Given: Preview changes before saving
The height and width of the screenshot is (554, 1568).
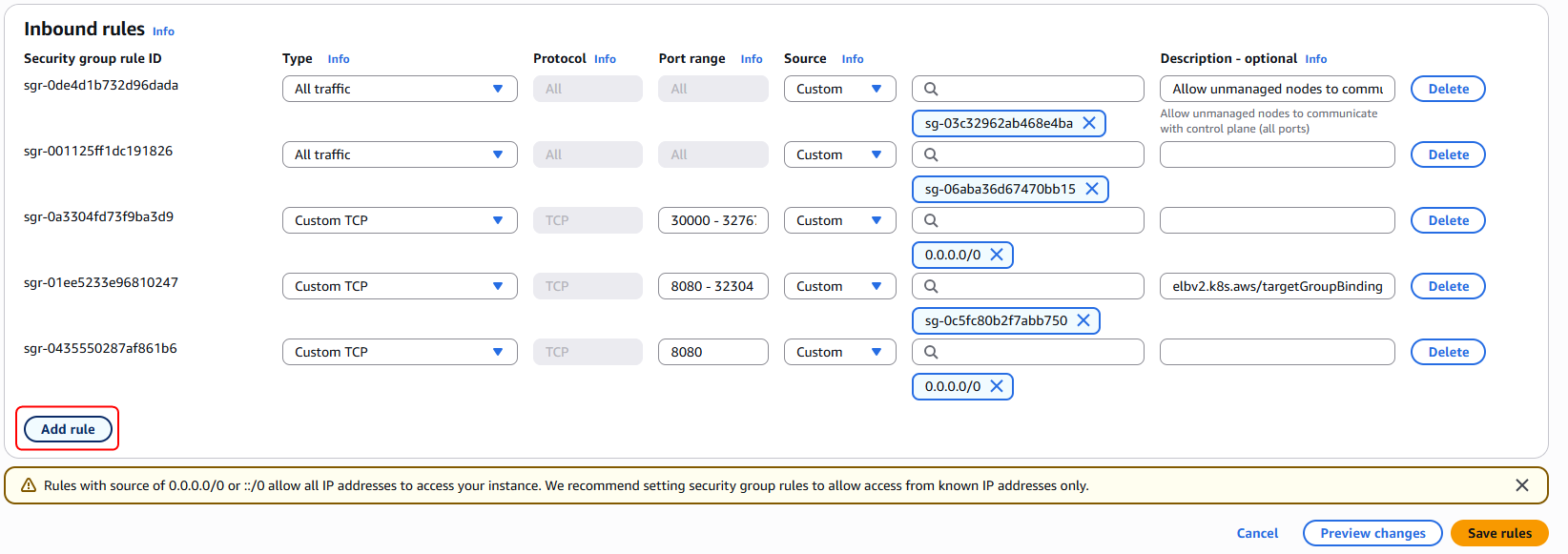Looking at the screenshot, I should tap(1372, 533).
